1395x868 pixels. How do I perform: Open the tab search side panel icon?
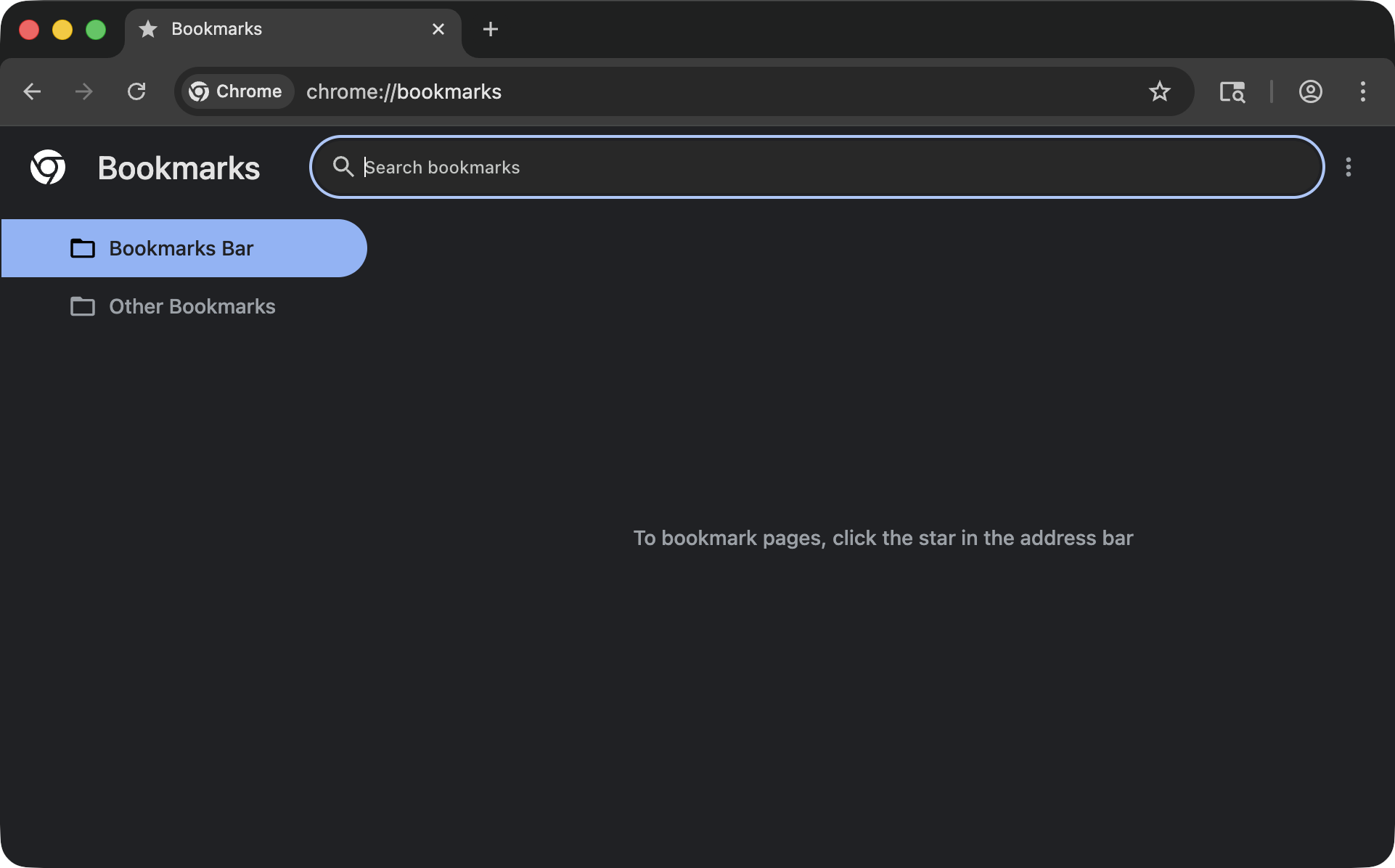pyautogui.click(x=1232, y=91)
